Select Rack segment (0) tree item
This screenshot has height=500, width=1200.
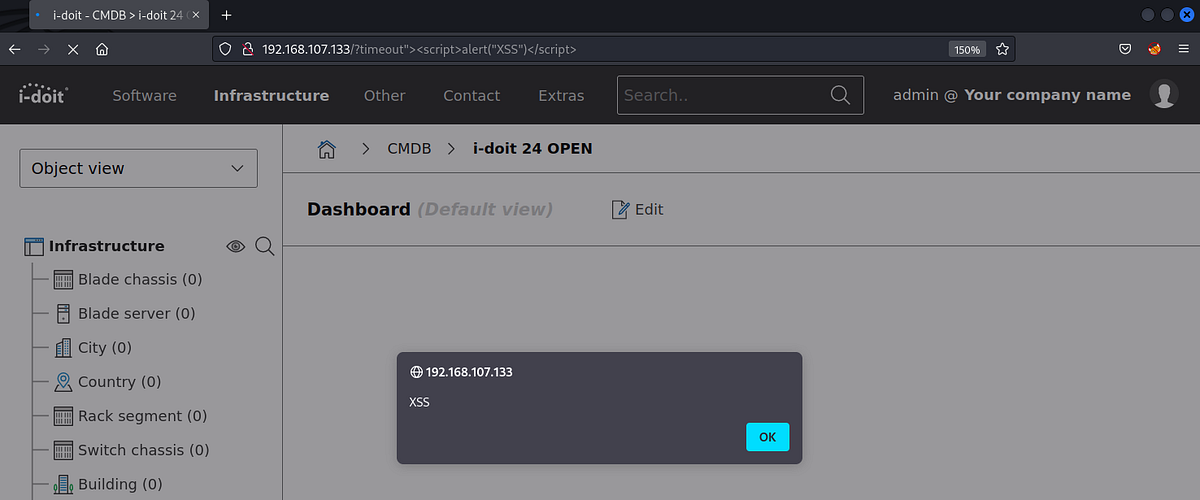pos(142,416)
